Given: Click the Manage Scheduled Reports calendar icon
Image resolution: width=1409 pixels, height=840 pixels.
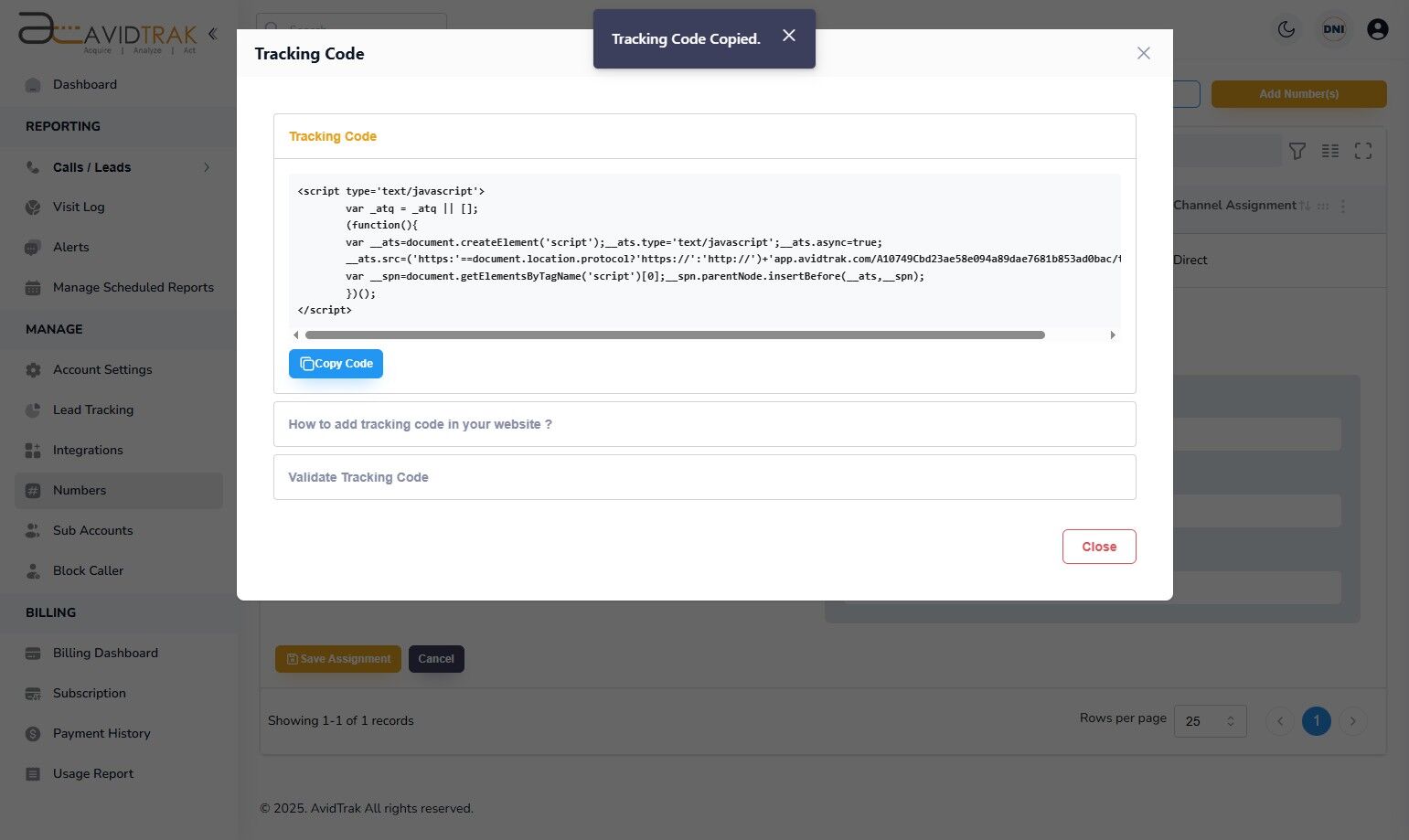Looking at the screenshot, I should pyautogui.click(x=33, y=288).
